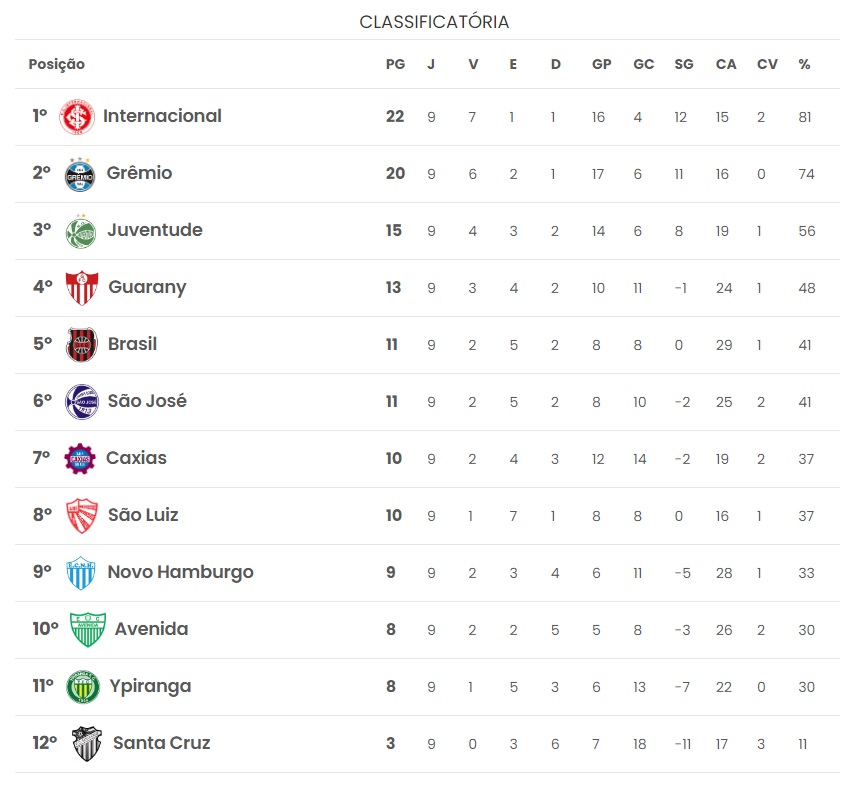Select the Juventude team logo
This screenshot has height=788, width=849.
[81, 232]
